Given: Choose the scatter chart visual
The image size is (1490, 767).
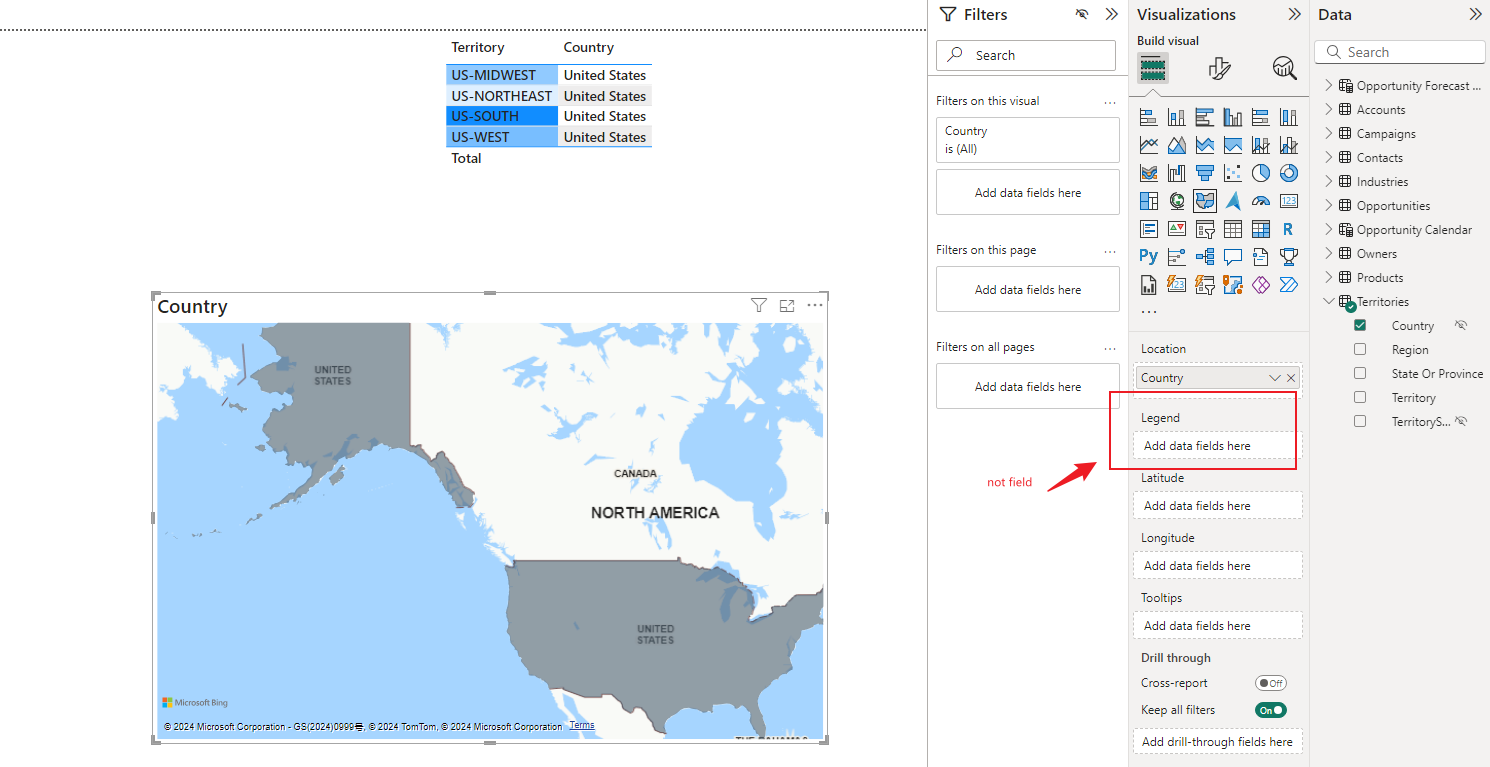Looking at the screenshot, I should 1232,173.
